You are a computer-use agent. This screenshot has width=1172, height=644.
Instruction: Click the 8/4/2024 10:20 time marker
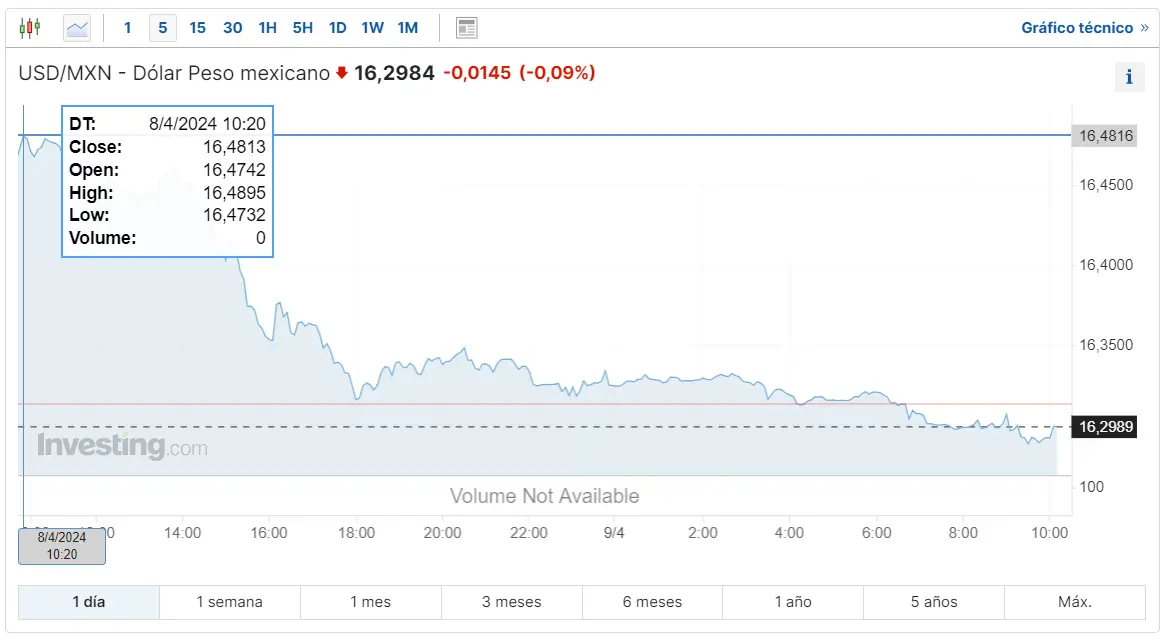62,546
